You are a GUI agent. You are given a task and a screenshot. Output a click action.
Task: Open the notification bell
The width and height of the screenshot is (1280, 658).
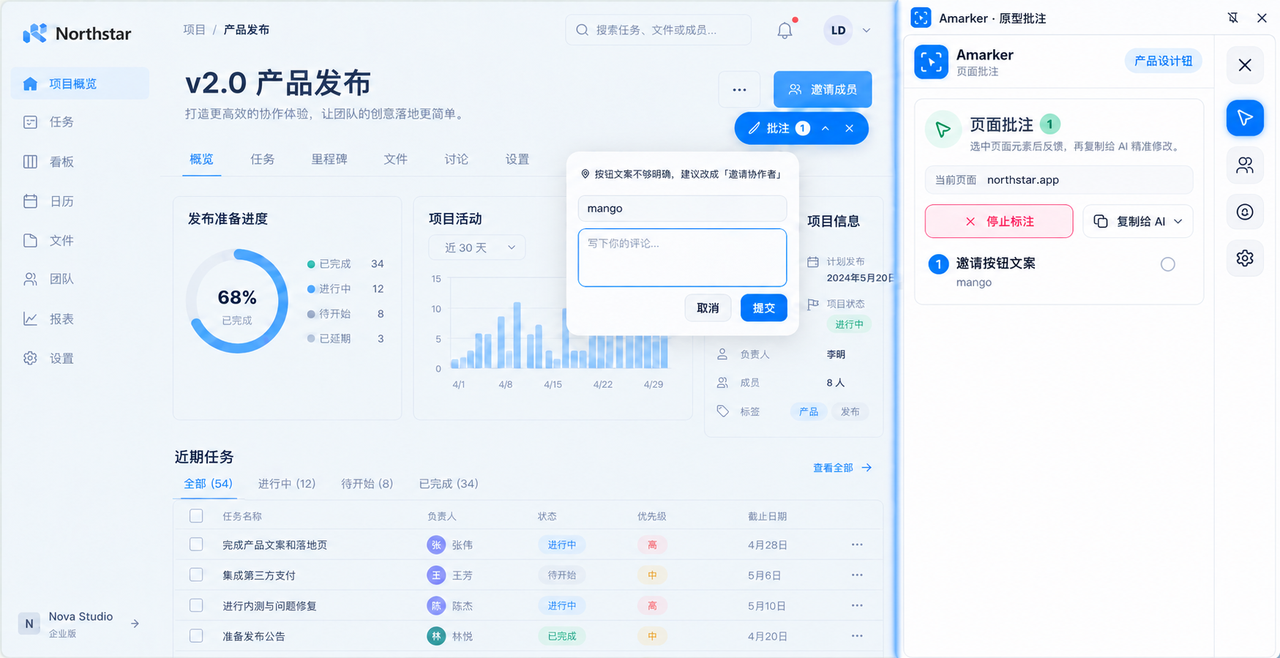(x=785, y=30)
